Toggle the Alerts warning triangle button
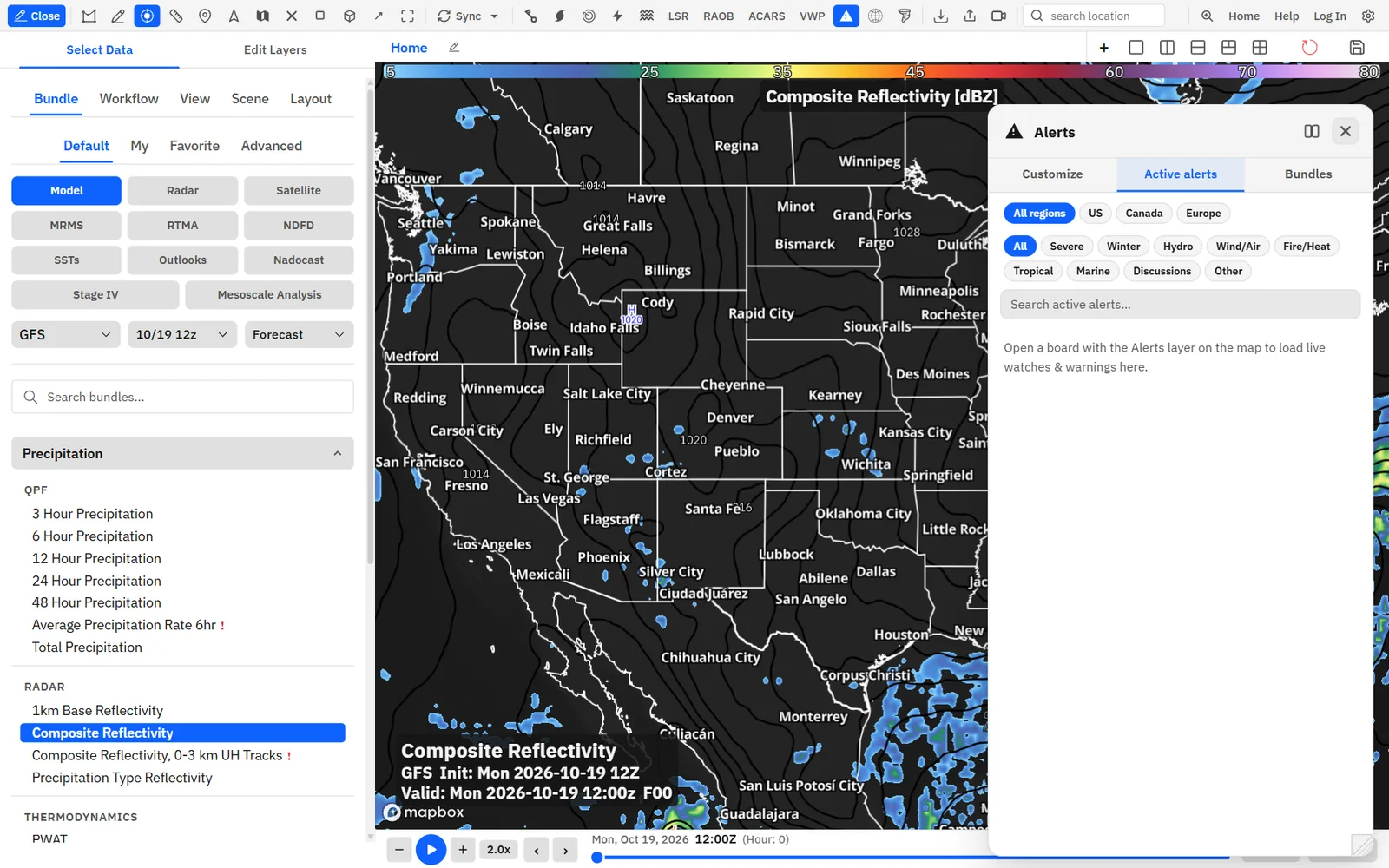 coord(846,16)
